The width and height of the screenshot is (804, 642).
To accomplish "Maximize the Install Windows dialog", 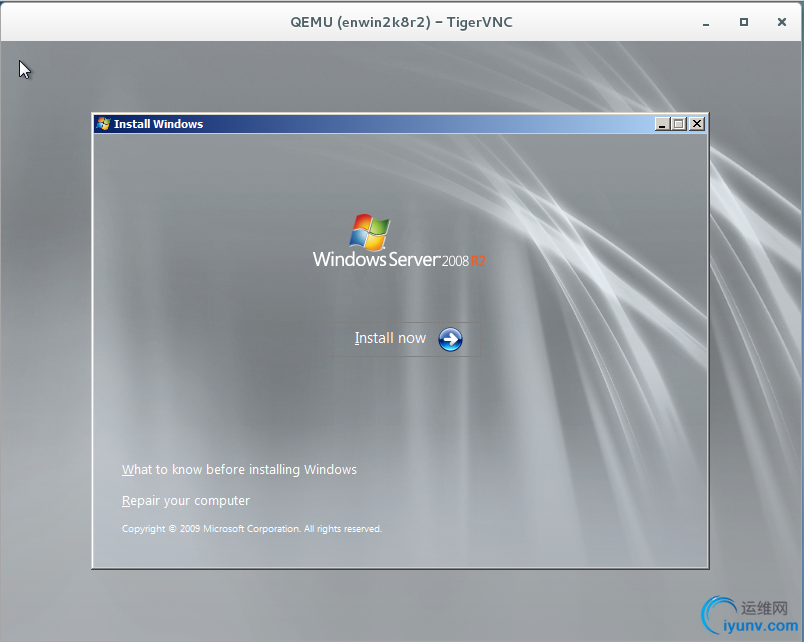I will tap(679, 124).
